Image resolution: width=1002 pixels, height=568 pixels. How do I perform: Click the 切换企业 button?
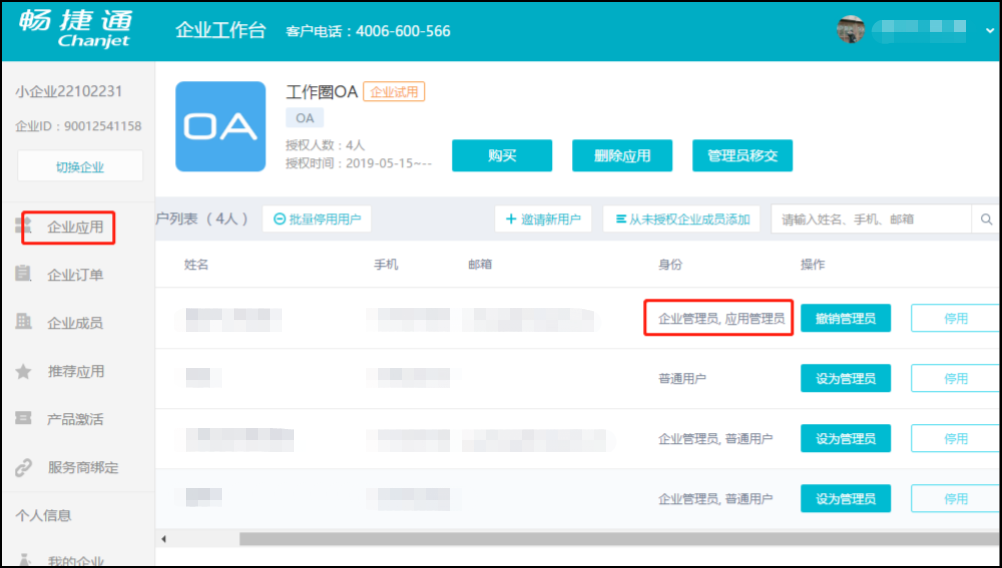80,167
